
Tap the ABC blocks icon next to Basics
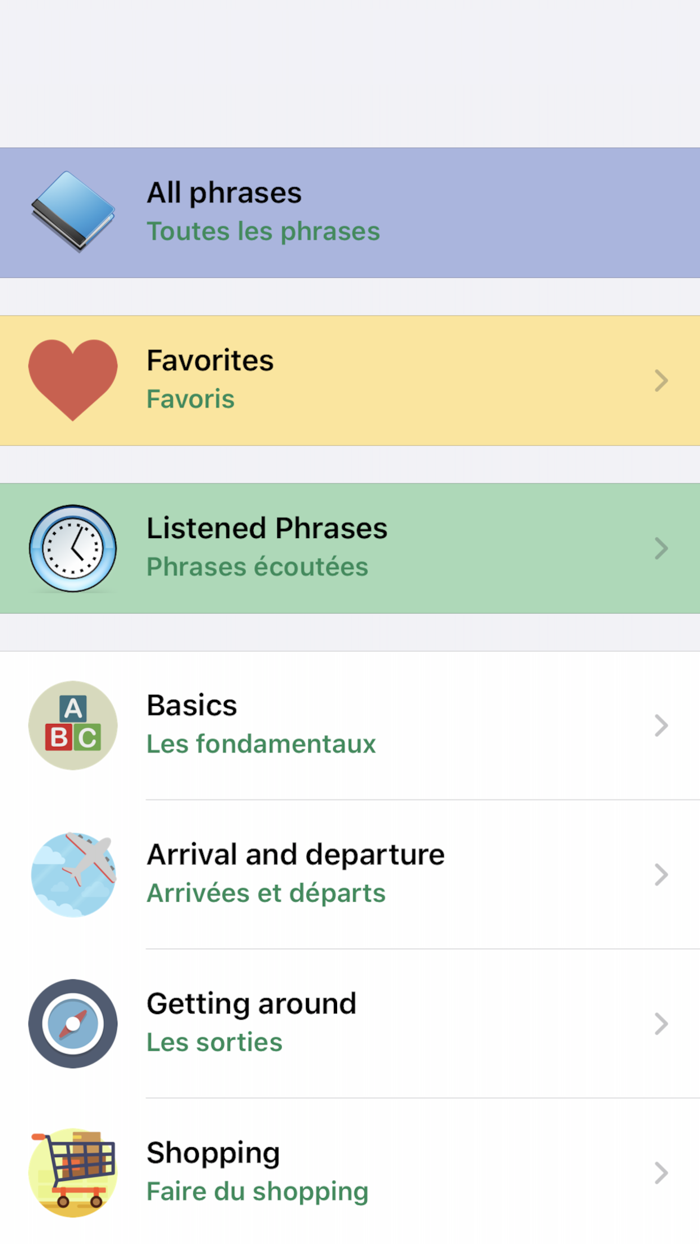pyautogui.click(x=73, y=725)
